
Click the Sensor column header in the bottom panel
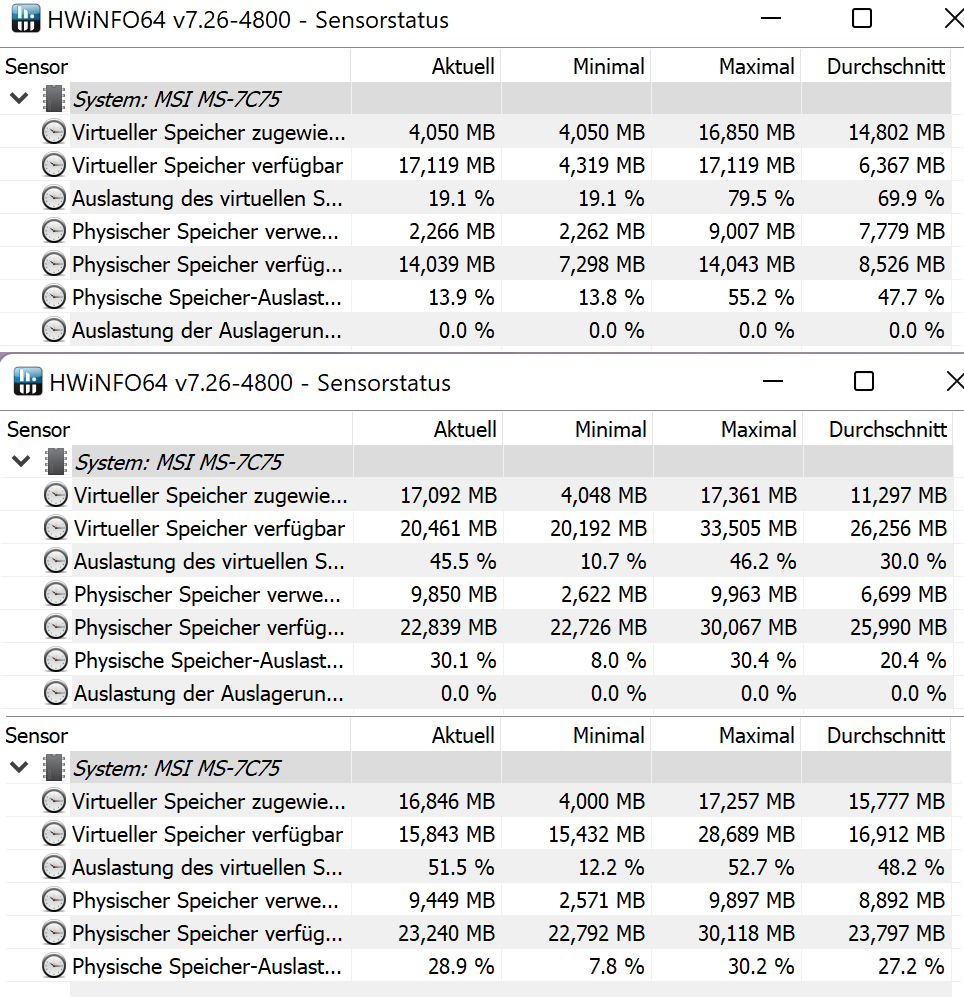(x=37, y=735)
